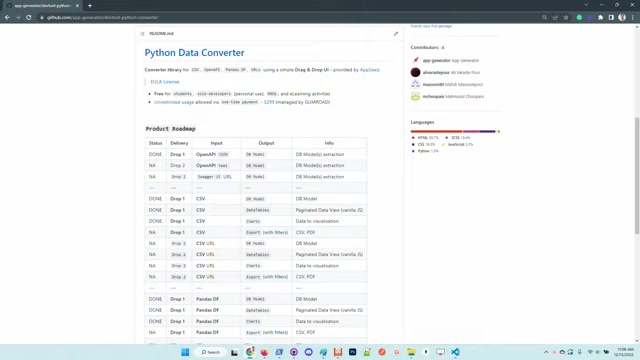Viewport: 640px width, 360px height.
Task: Click the purple segment of language bar
Action: click(x=471, y=131)
